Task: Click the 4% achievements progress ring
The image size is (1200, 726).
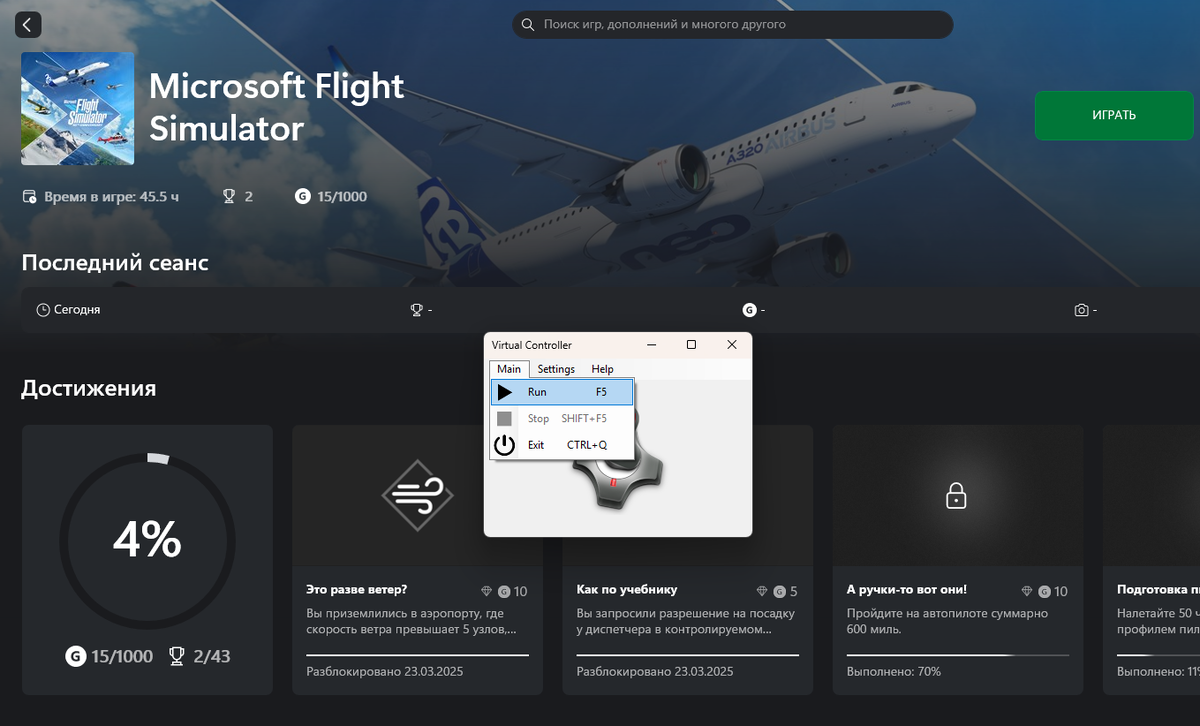Action: coord(147,541)
